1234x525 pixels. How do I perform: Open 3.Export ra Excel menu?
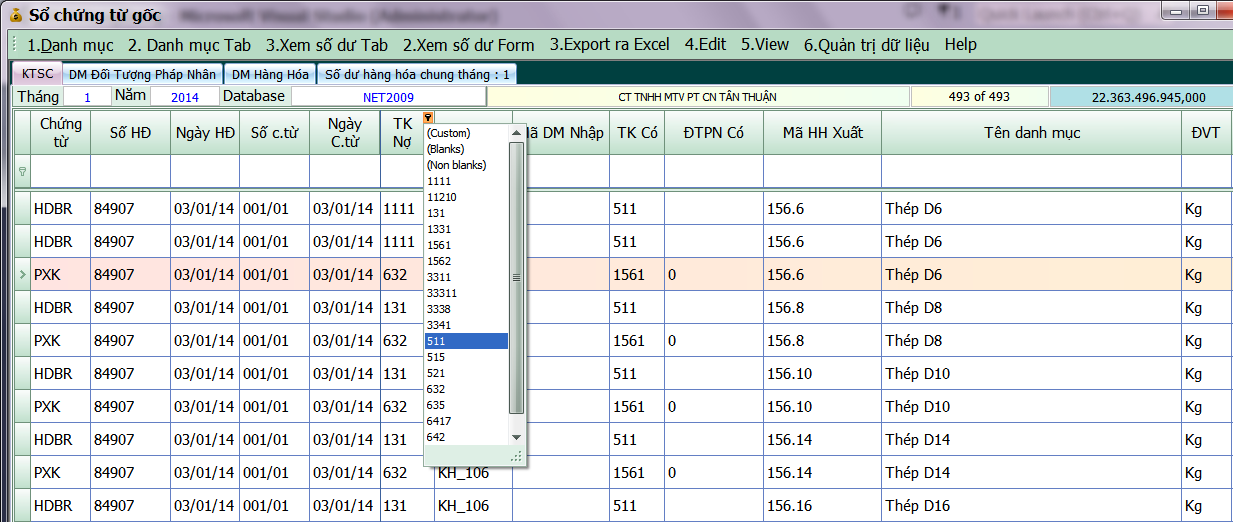click(x=610, y=45)
